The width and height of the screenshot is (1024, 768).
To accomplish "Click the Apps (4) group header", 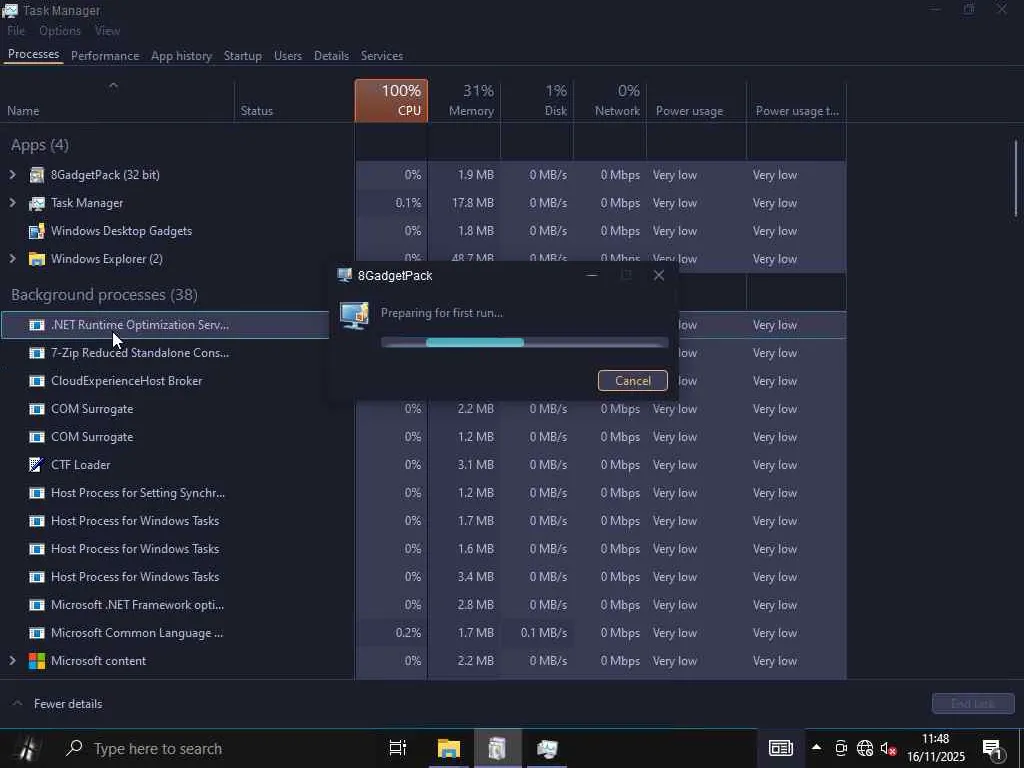I will pyautogui.click(x=40, y=145).
